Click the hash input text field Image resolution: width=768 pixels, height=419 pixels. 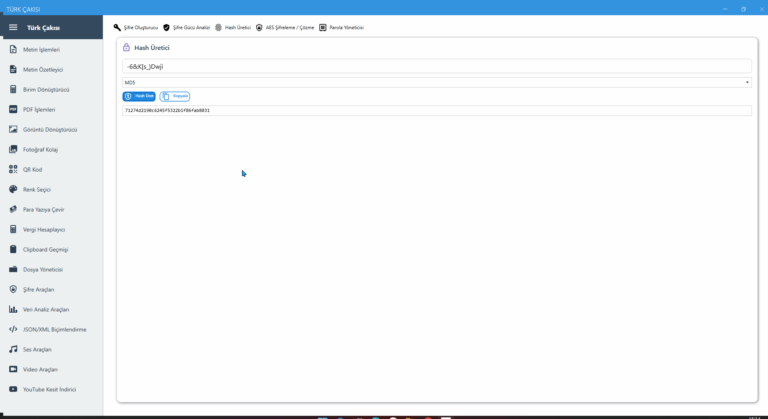[x=436, y=66]
